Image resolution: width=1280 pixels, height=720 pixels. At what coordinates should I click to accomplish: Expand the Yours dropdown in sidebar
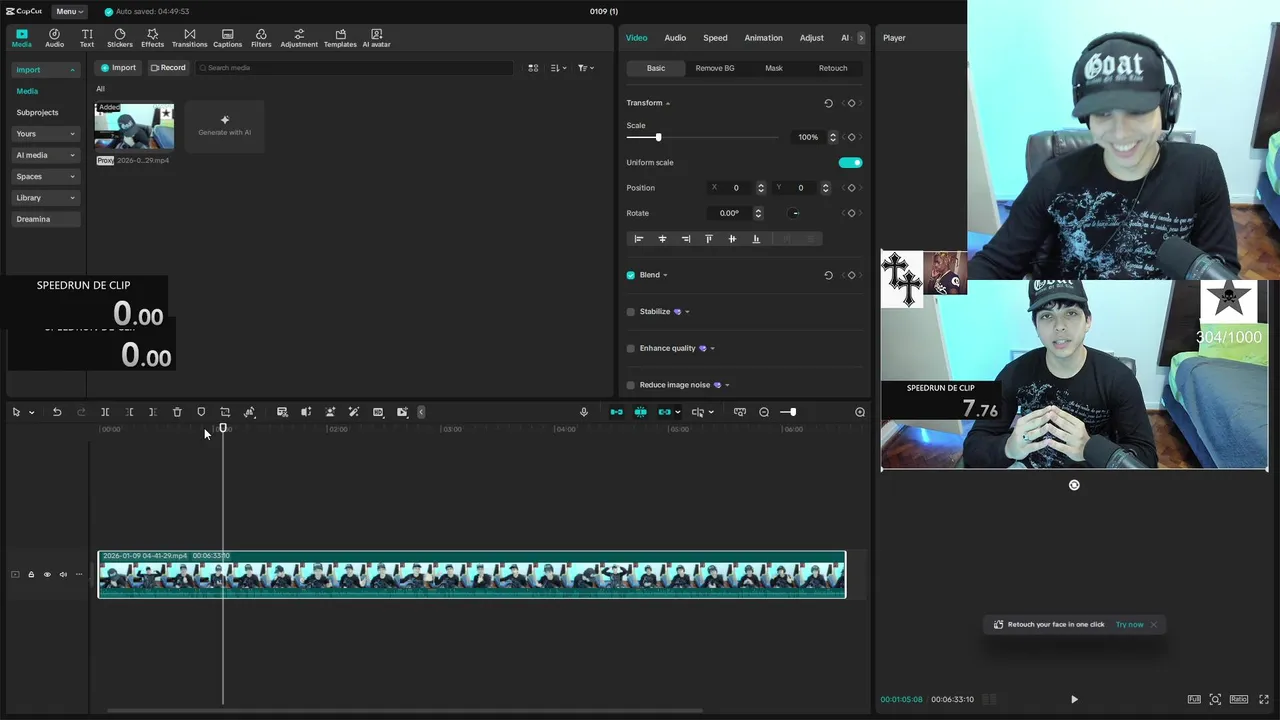pos(72,134)
